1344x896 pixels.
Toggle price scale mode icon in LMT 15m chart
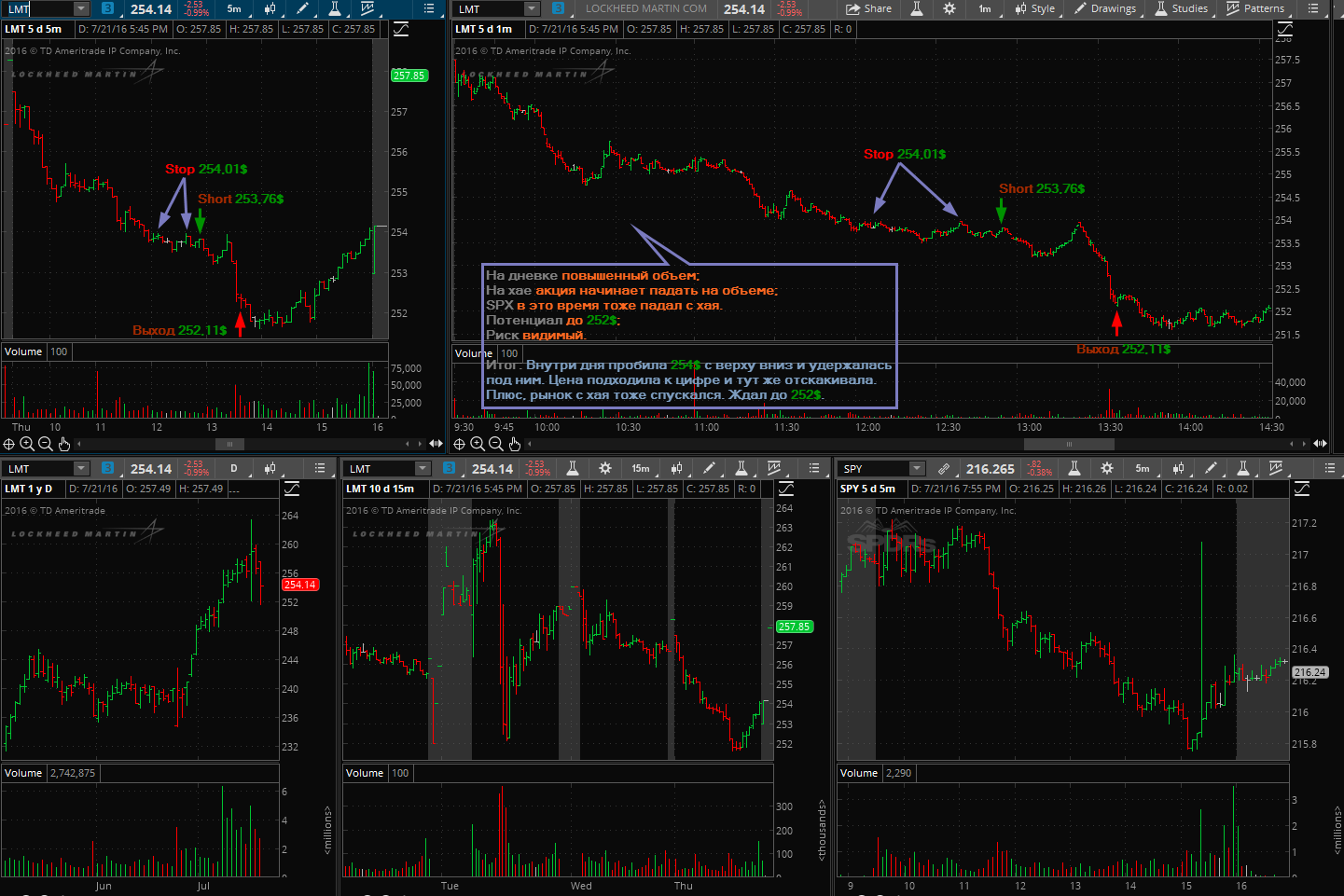pyautogui.click(x=786, y=489)
